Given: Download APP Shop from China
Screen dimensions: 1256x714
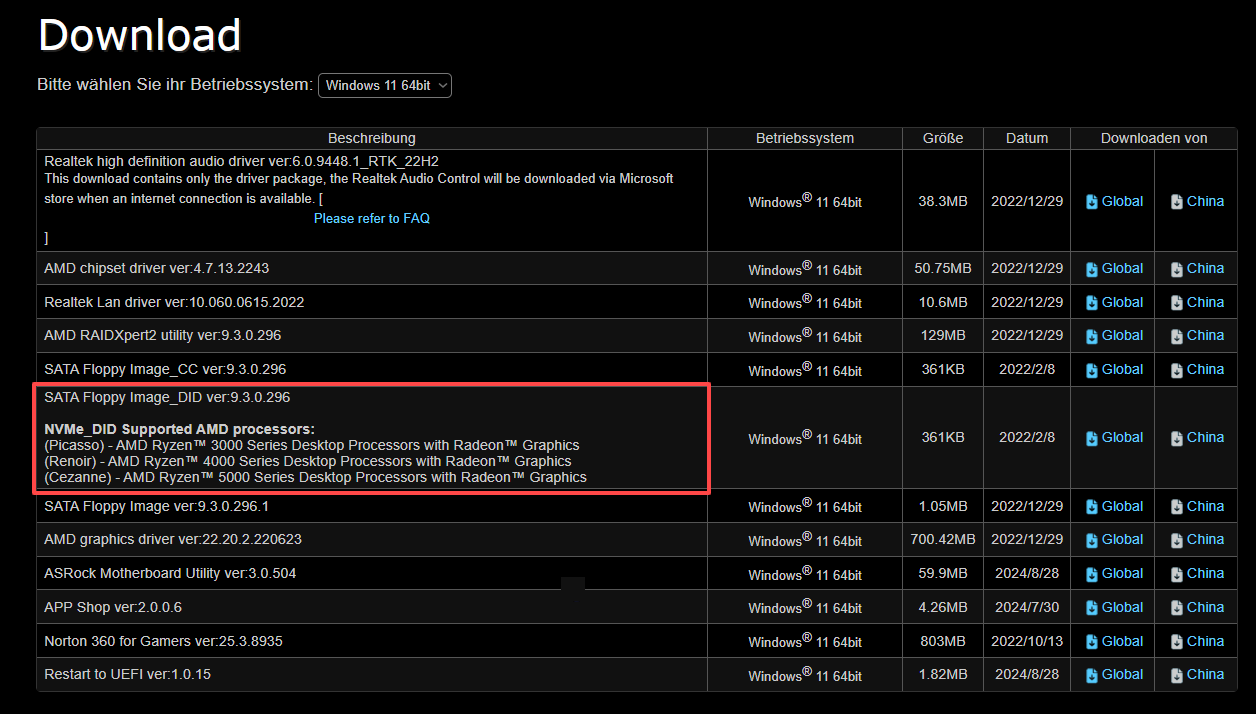Looking at the screenshot, I should (1197, 607).
